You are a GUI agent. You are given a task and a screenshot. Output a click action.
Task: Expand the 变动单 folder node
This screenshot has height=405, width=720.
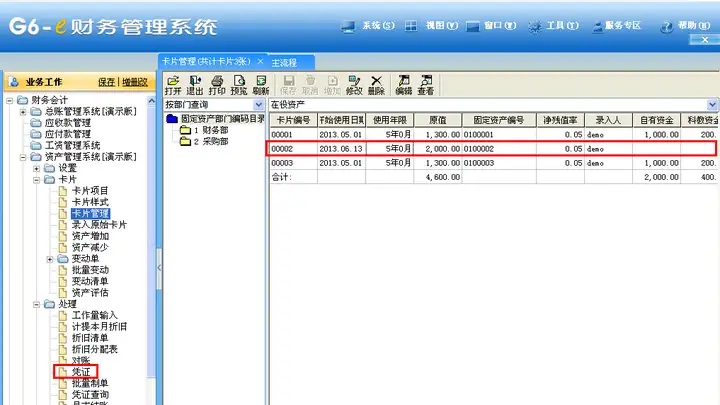[x=50, y=259]
